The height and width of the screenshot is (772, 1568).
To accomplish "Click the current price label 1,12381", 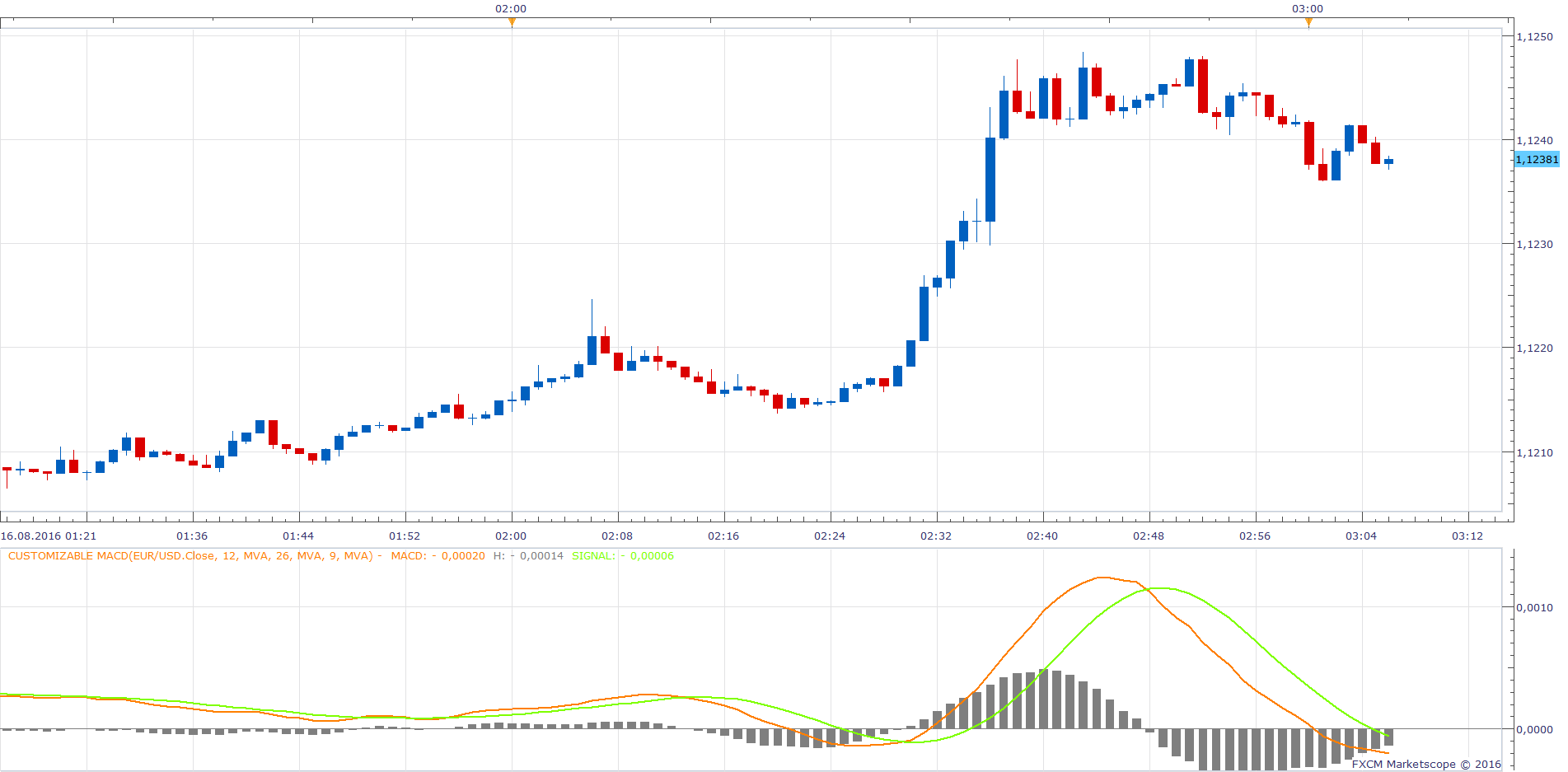I will pos(1538,160).
